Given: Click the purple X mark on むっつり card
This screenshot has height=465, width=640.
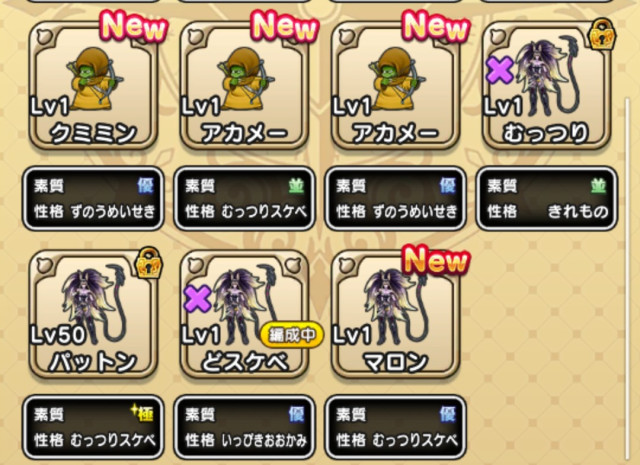Looking at the screenshot, I should [x=500, y=70].
